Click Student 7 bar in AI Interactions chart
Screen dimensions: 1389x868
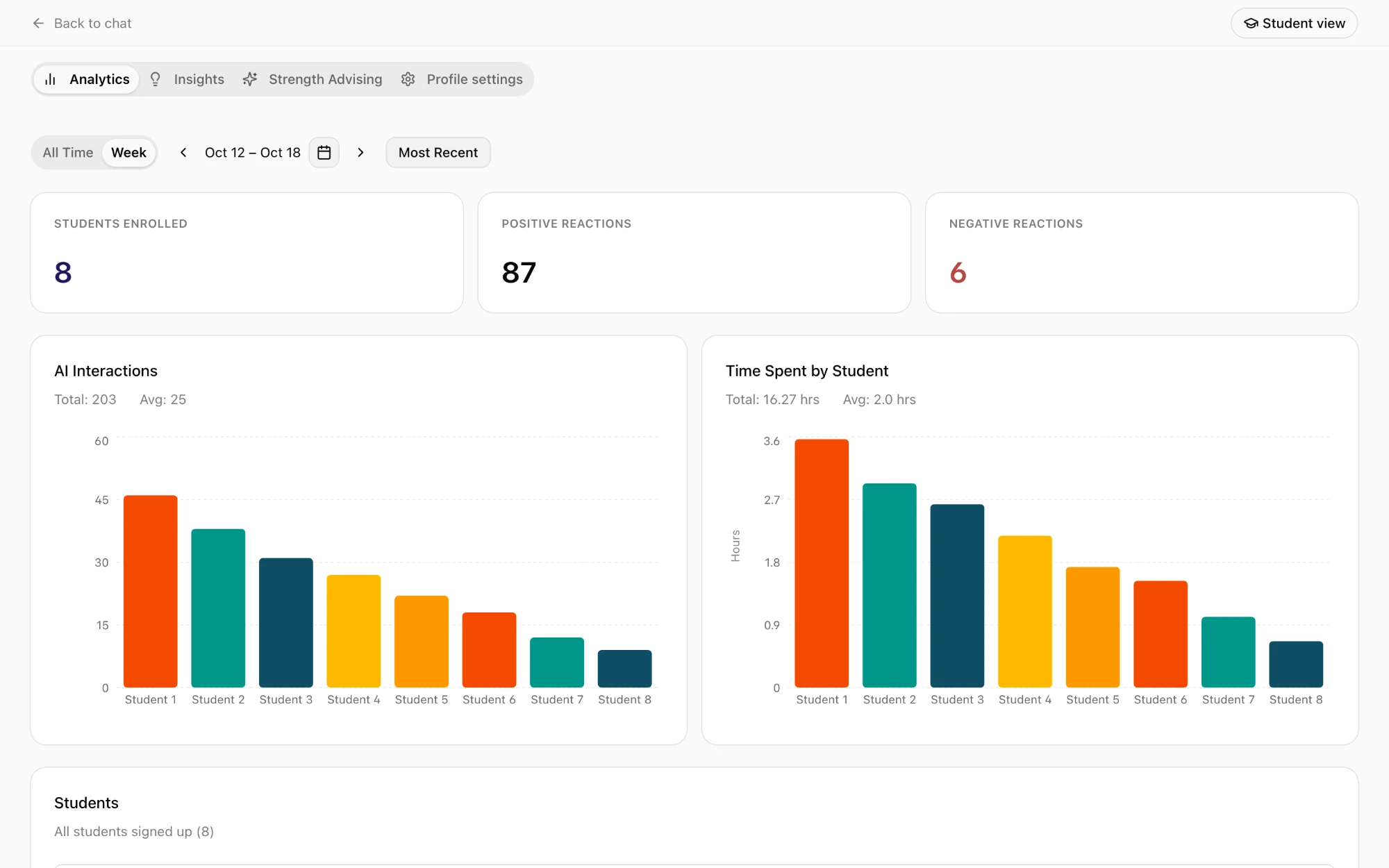click(557, 662)
